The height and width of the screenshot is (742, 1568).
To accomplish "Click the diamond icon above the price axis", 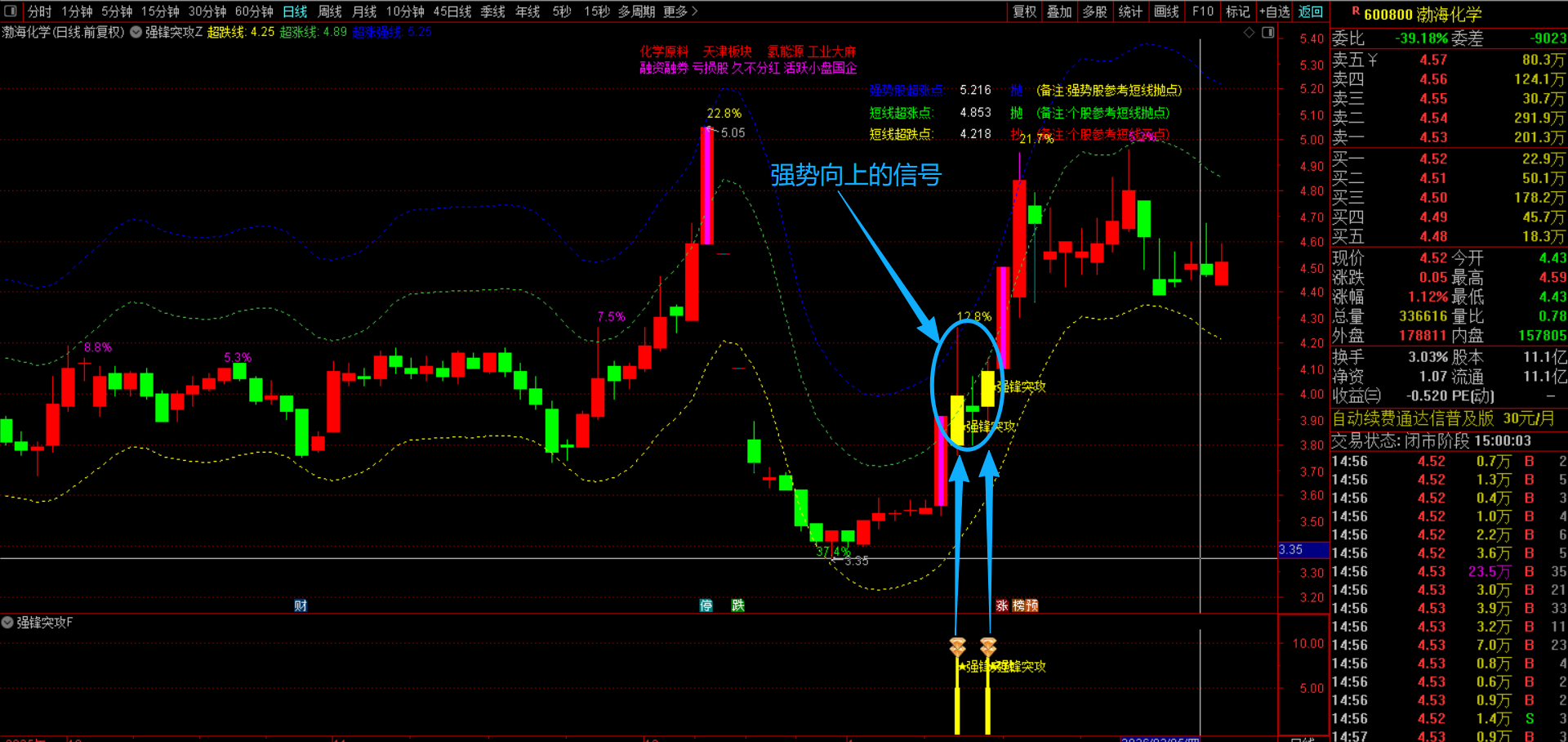I will click(1249, 33).
